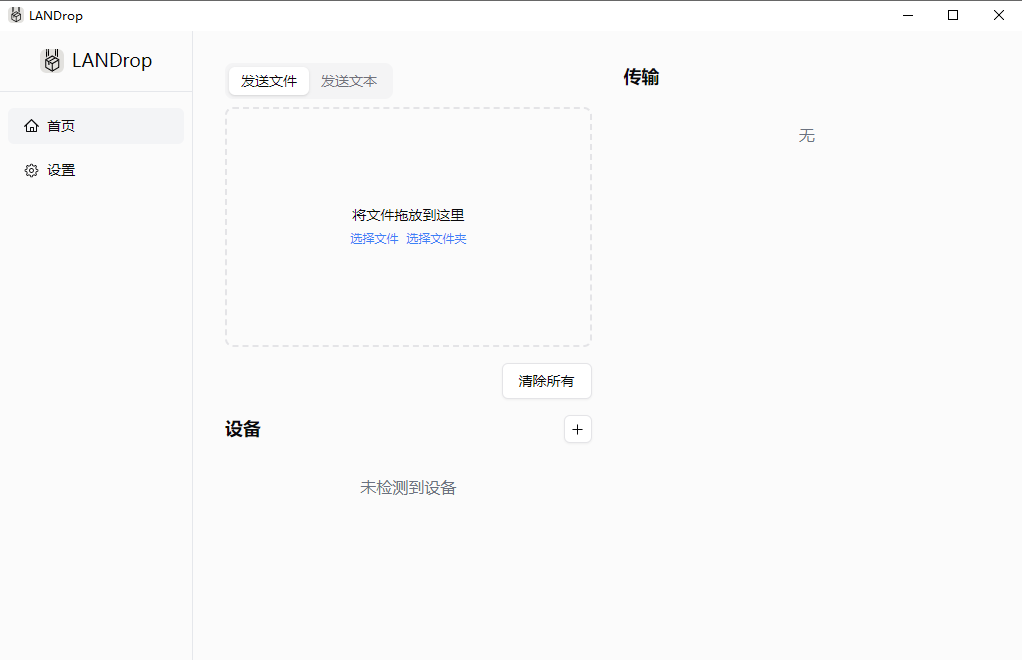
Task: Switch to the 发送文本 tab
Action: (349, 80)
